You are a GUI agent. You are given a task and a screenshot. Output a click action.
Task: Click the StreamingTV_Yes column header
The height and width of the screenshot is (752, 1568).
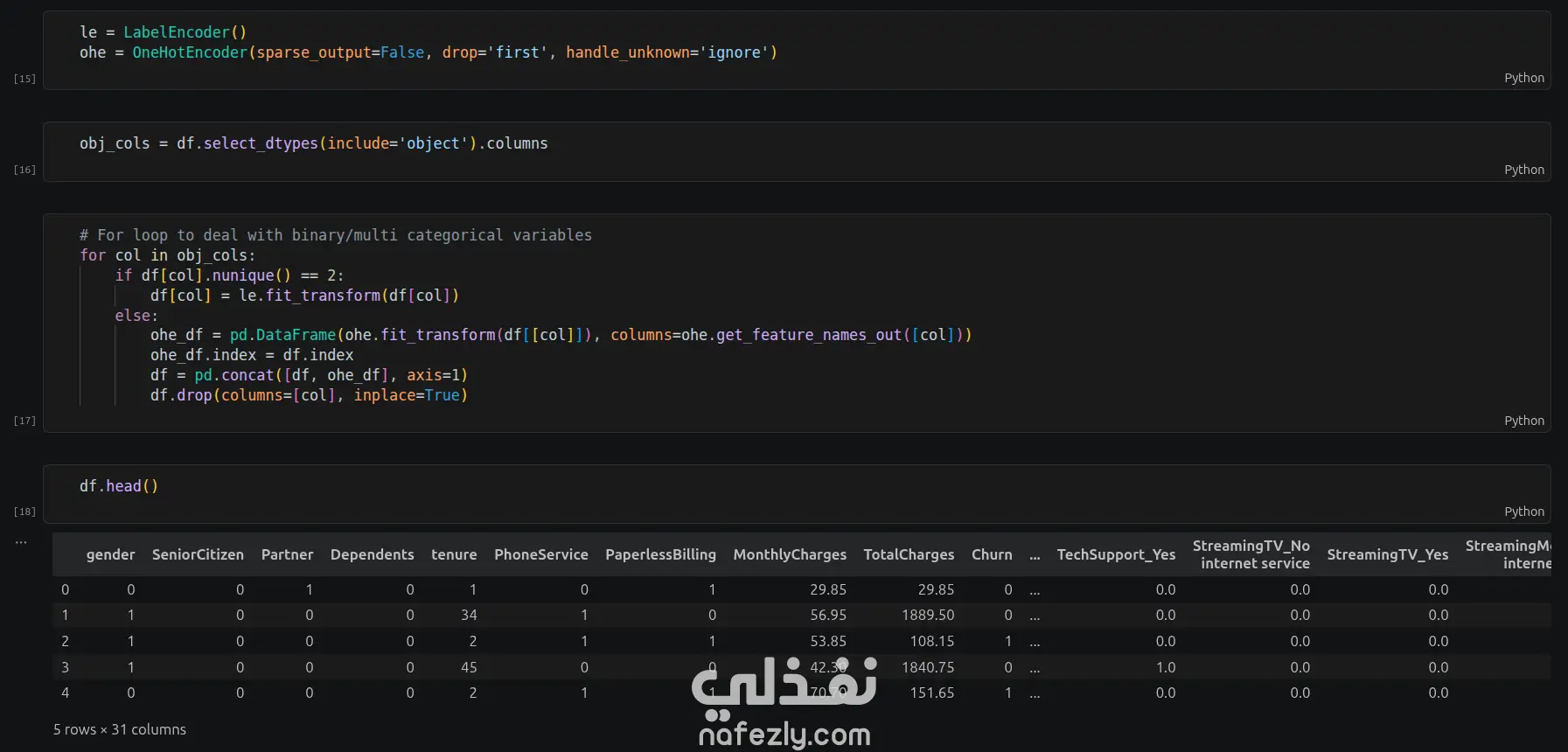pyautogui.click(x=1388, y=554)
